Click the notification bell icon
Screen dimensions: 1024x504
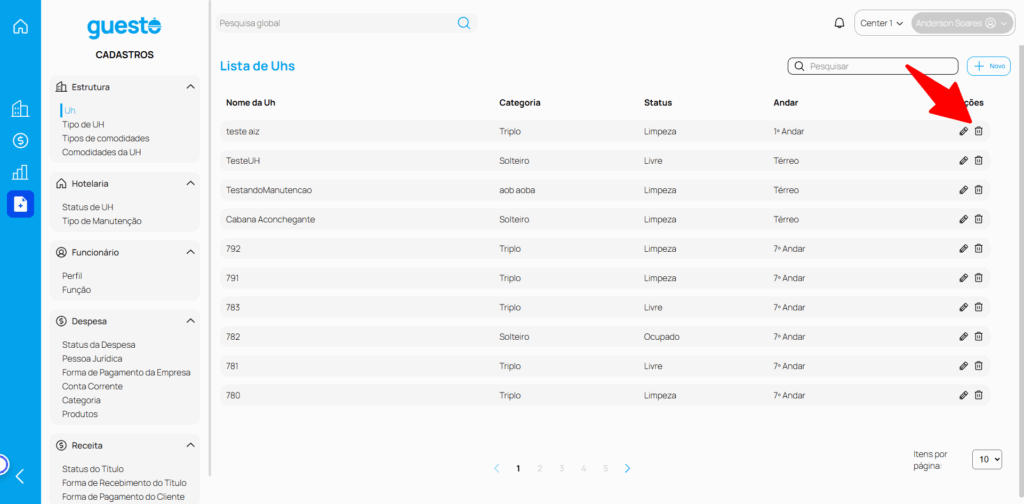click(x=839, y=23)
